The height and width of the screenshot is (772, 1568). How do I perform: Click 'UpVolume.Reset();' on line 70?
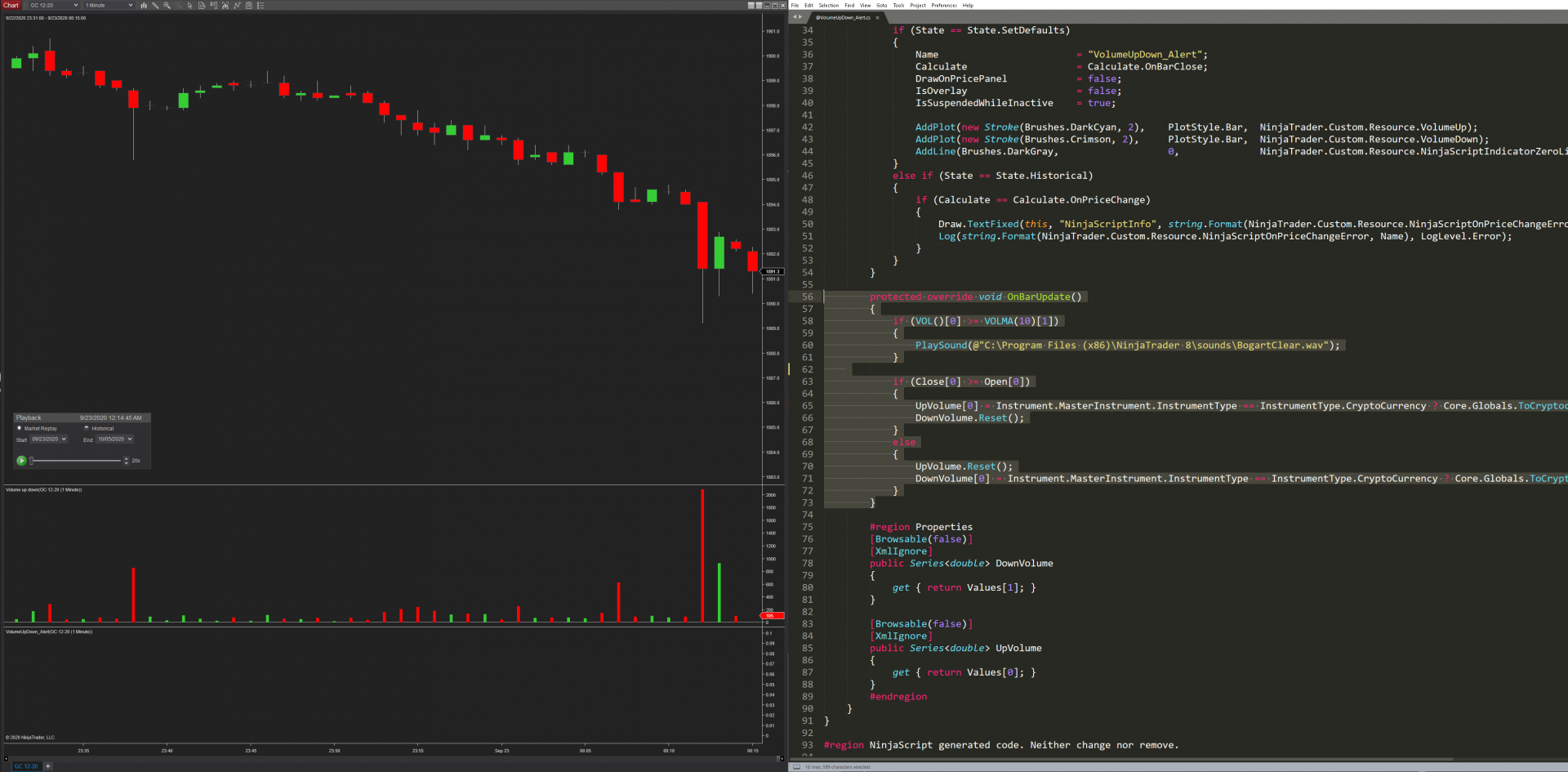pos(964,466)
